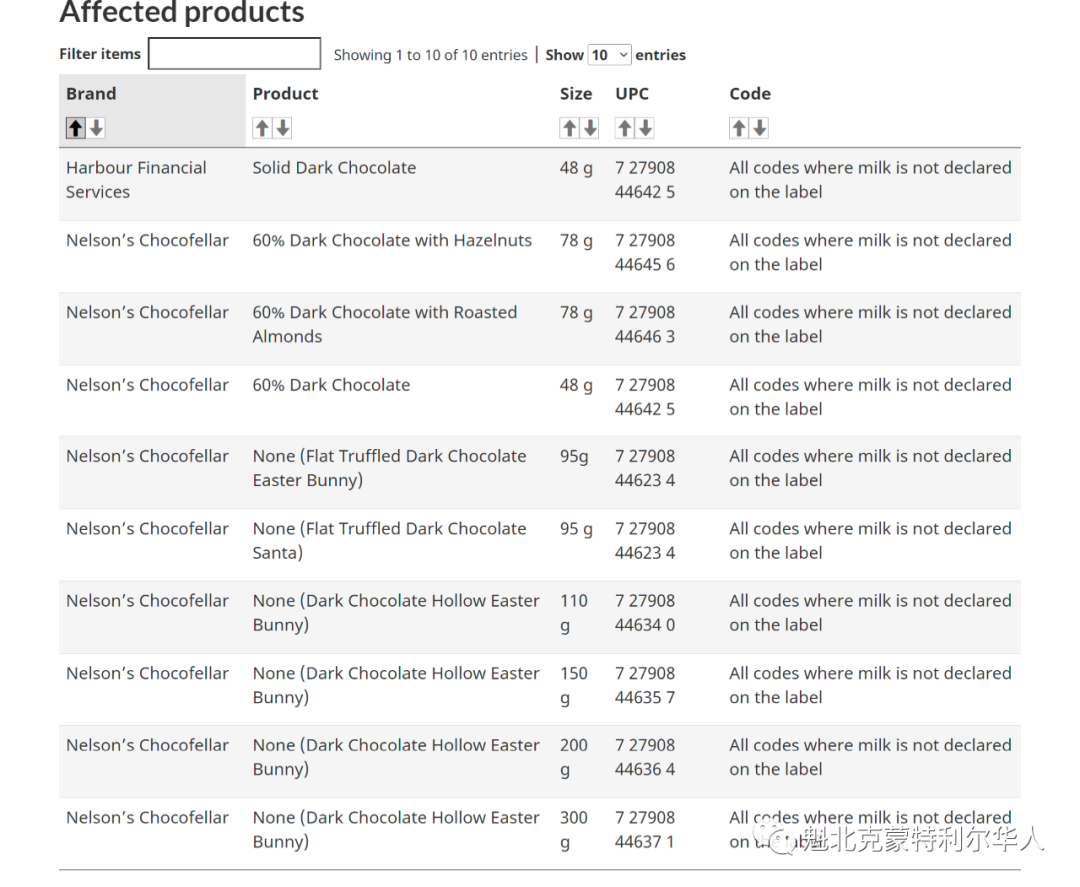Click the Code column header
1080x887 pixels.
point(750,94)
